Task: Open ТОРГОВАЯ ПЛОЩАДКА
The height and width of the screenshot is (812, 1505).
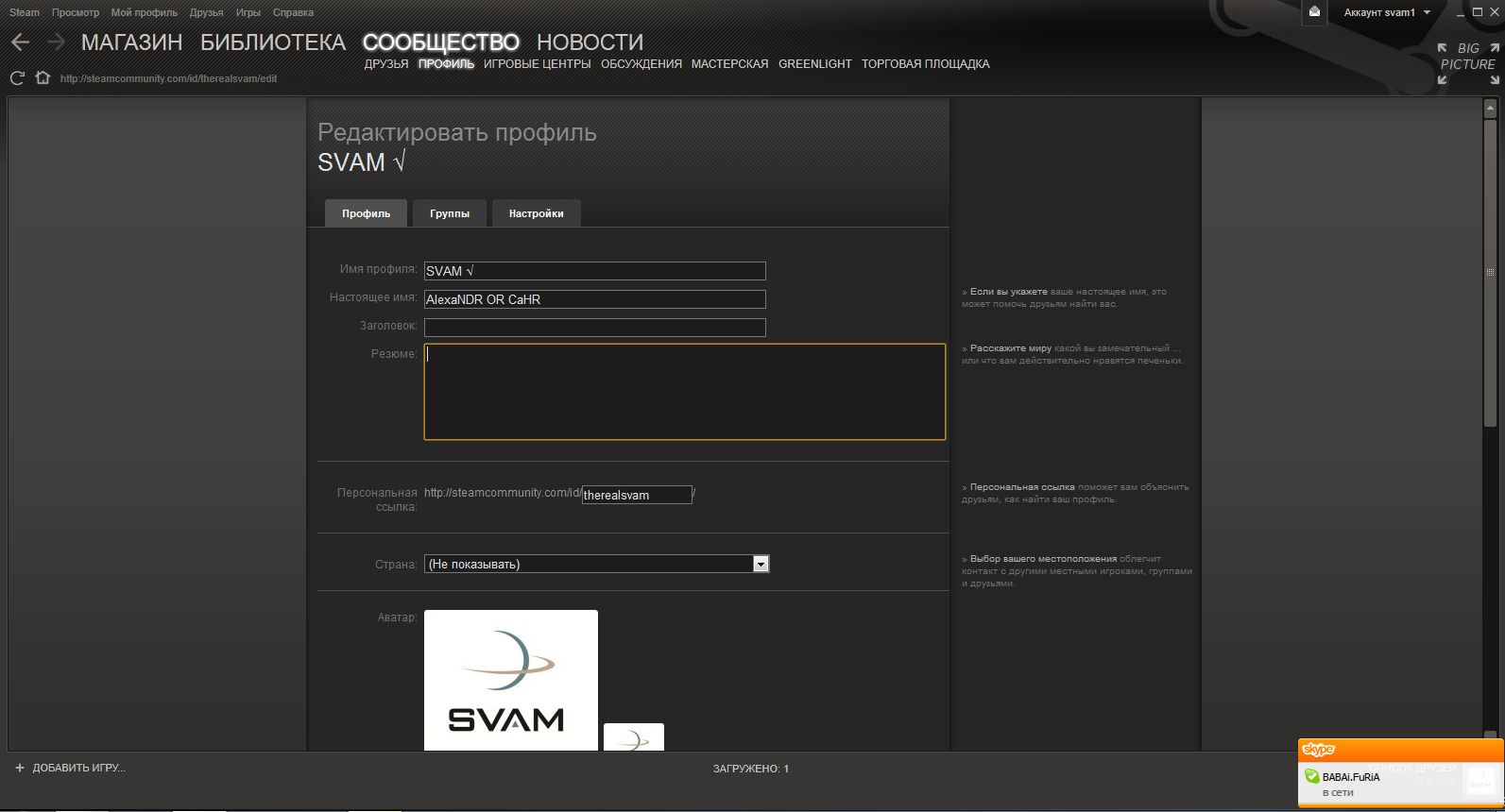Action: click(x=926, y=64)
